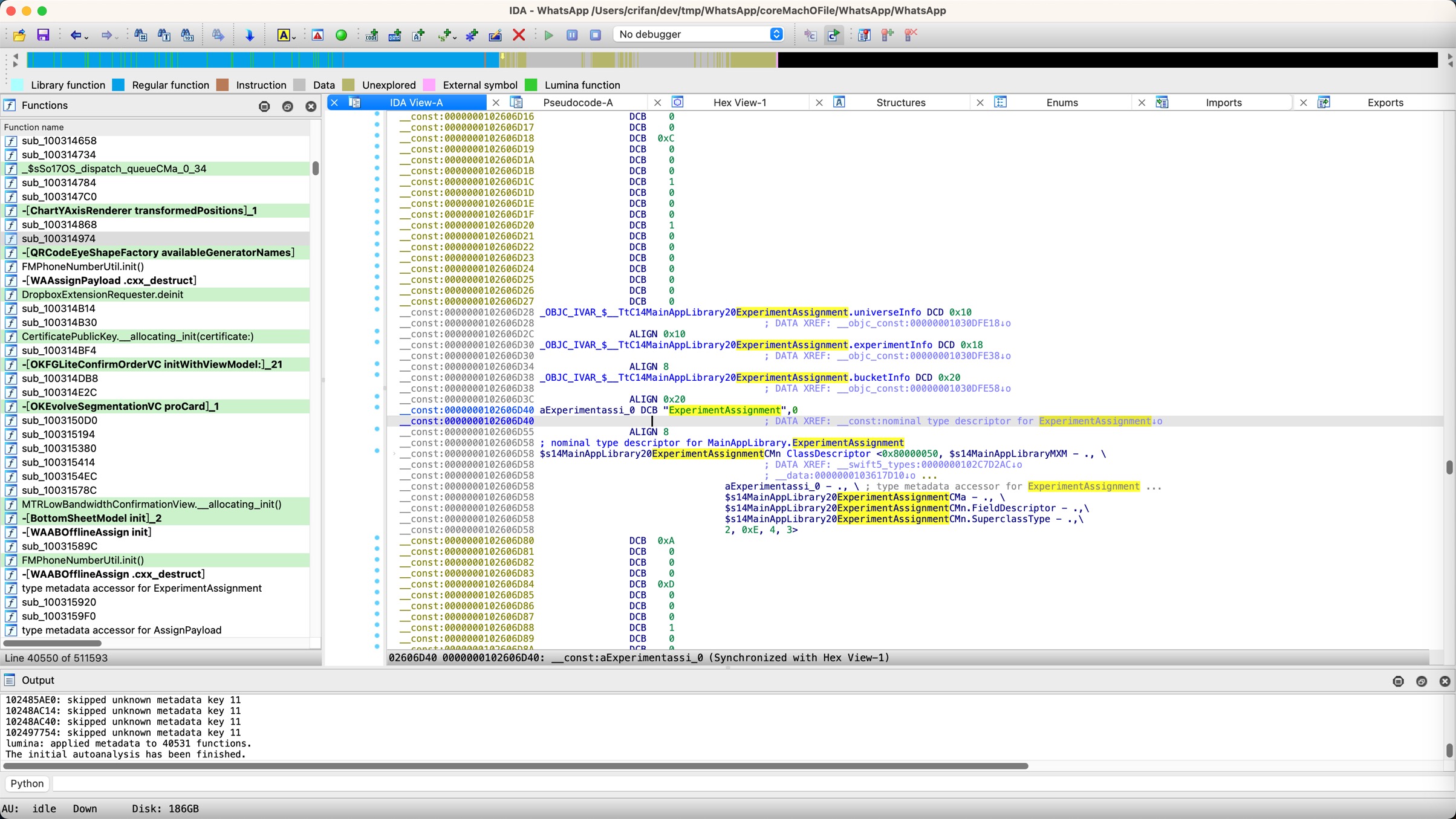Open dropdown next to yellow A icon
Viewport: 1456px width, 819px height.
click(x=294, y=37)
